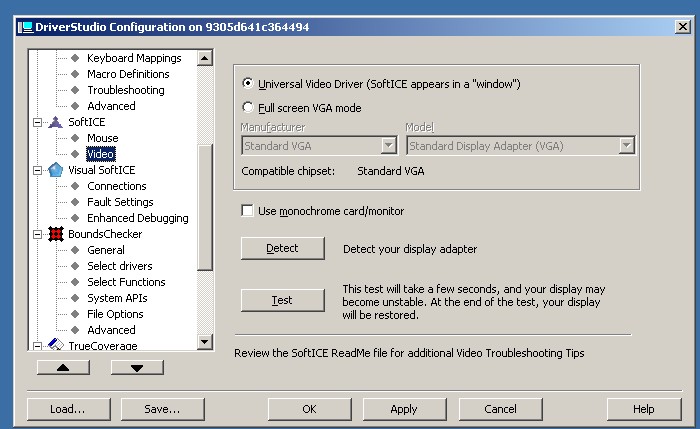This screenshot has width=700, height=429.
Task: Select the SoftICE label in tree
Action: pos(87,122)
